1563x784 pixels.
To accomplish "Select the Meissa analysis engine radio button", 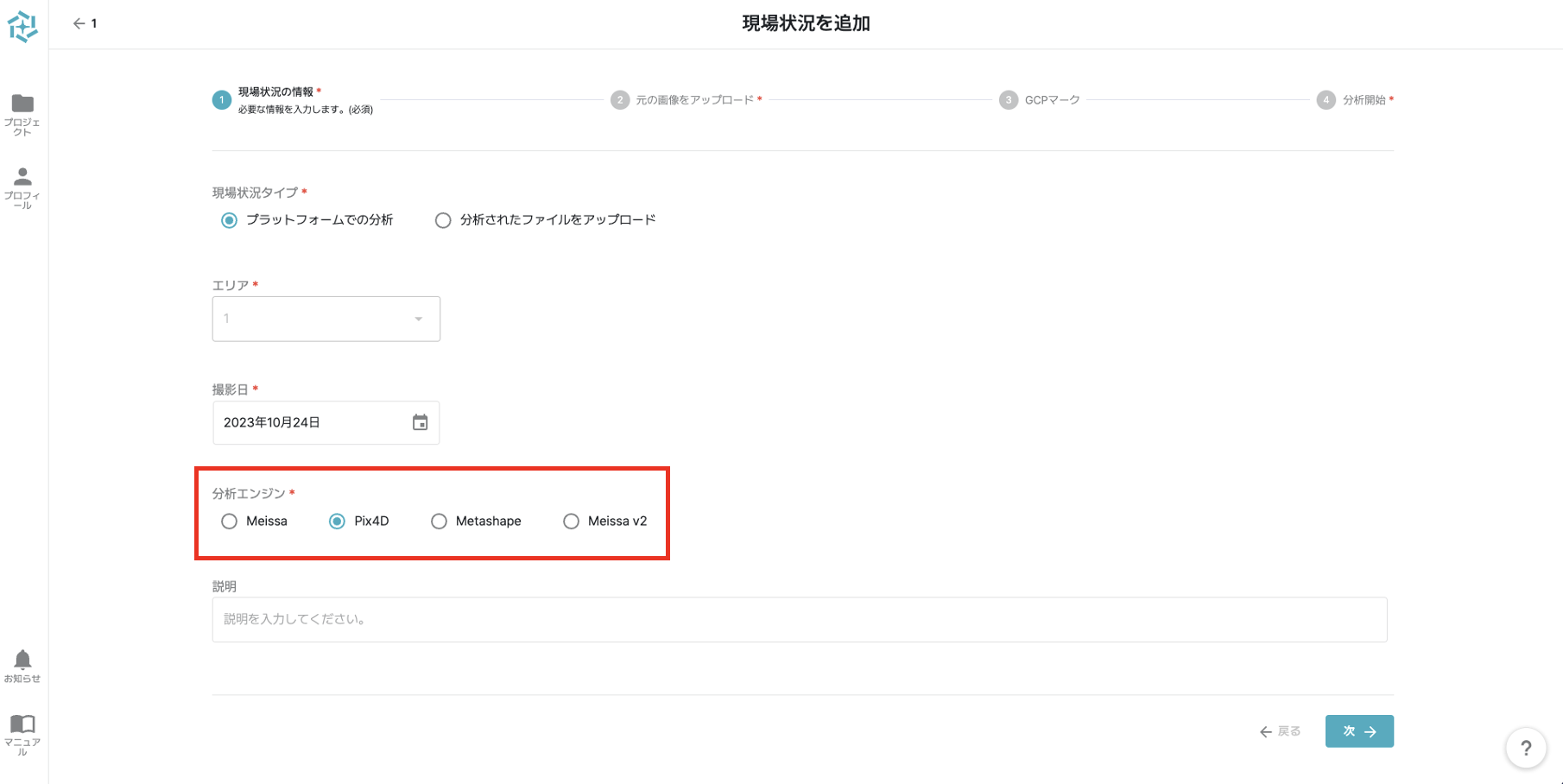I will point(229,522).
